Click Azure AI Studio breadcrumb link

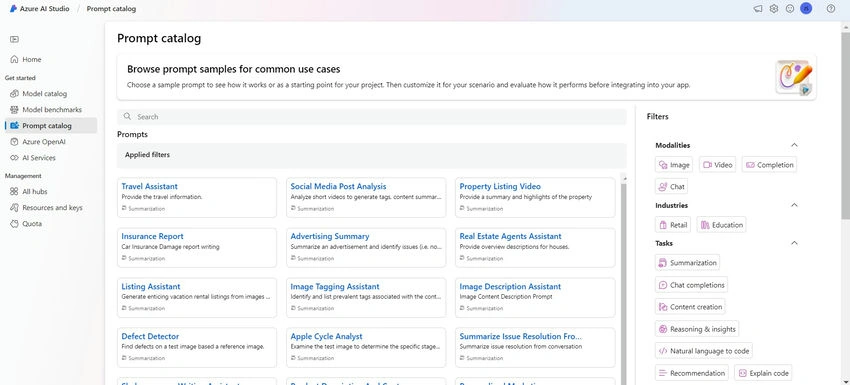click(x=44, y=9)
